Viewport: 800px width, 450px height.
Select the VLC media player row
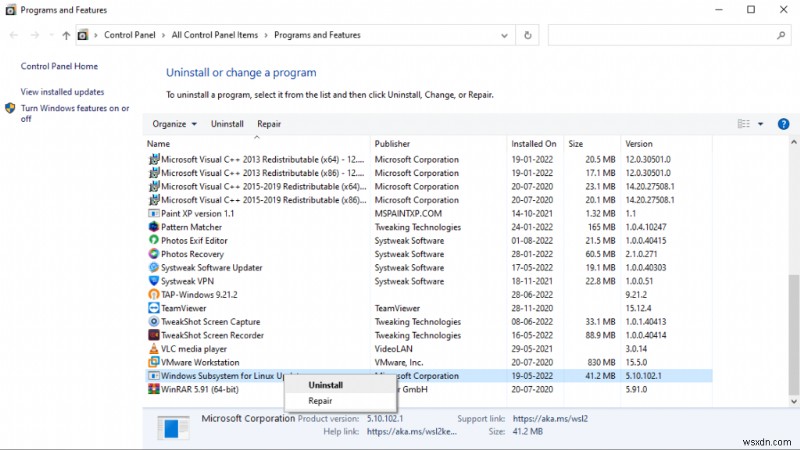(428, 349)
